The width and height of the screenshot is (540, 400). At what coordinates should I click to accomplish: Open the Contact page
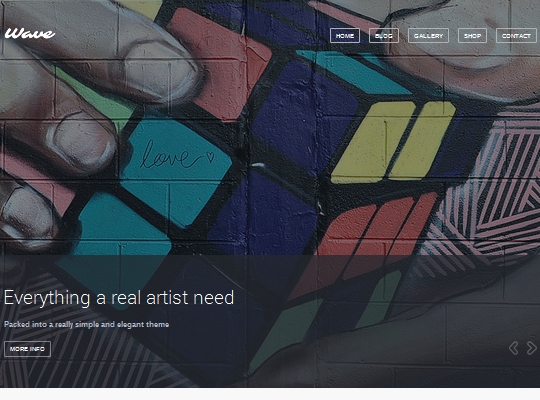click(x=516, y=35)
